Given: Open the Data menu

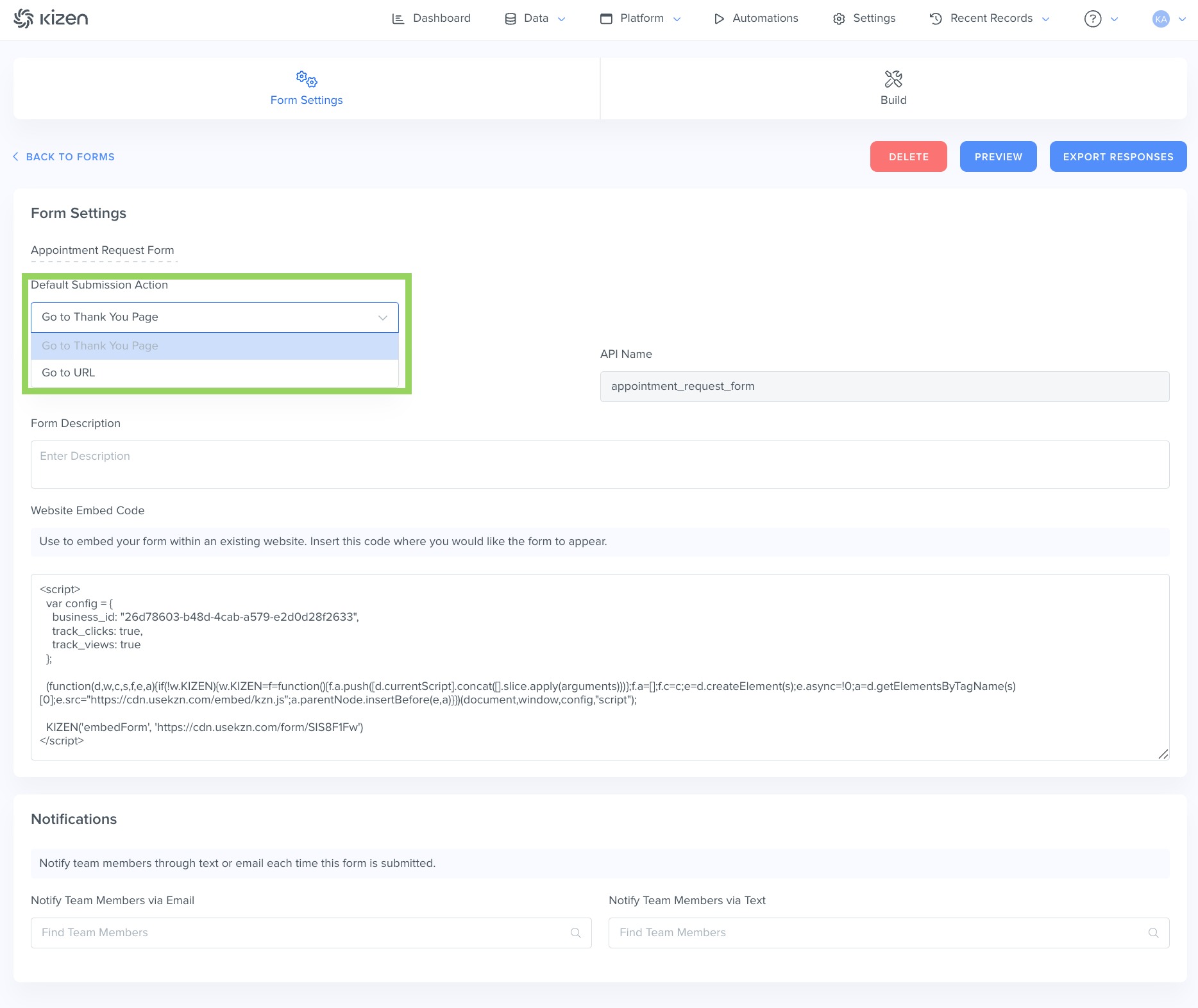Looking at the screenshot, I should [535, 19].
